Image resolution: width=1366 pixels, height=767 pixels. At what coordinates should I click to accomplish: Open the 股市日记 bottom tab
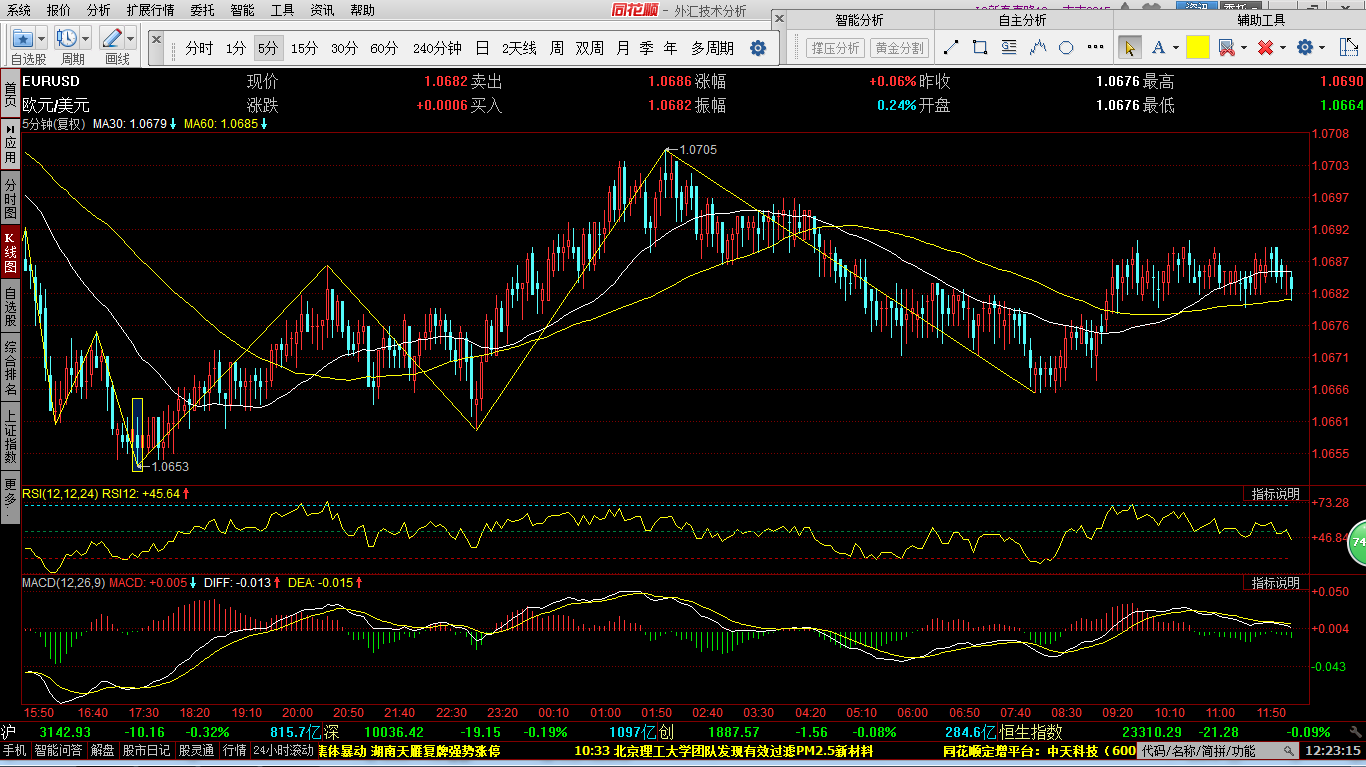[146, 750]
